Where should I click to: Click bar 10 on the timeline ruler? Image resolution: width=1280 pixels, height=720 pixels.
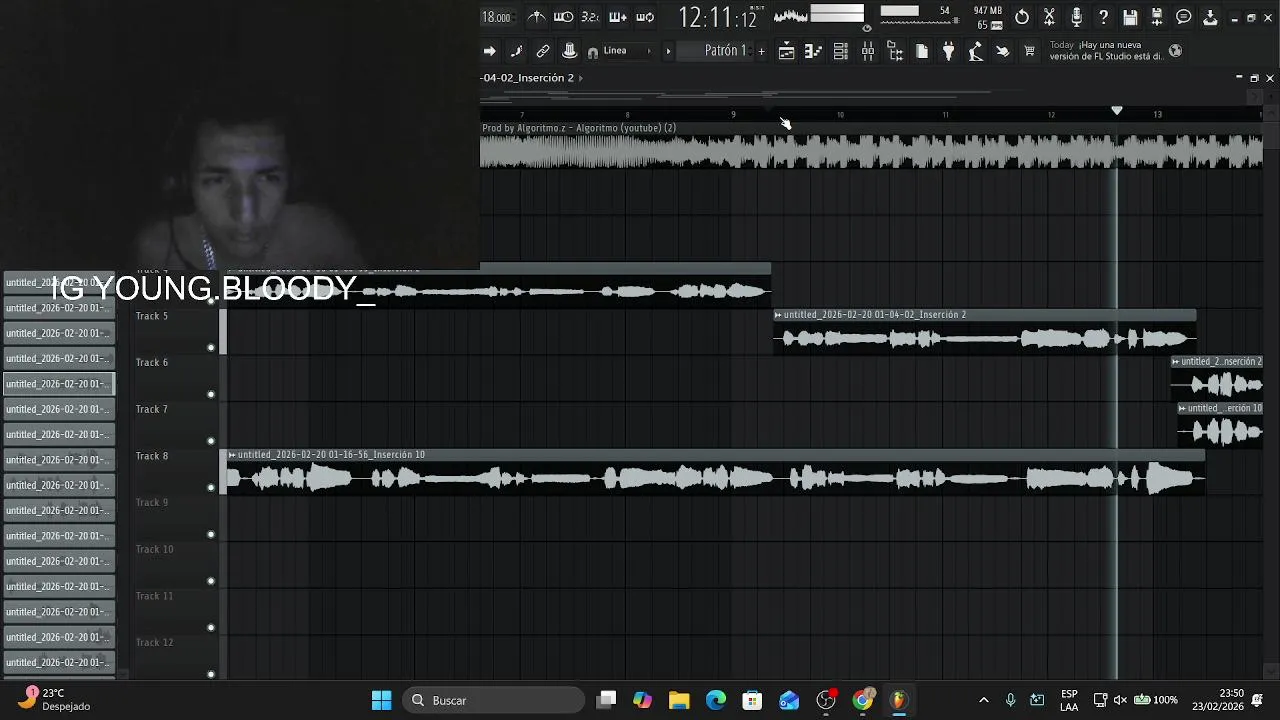coord(840,114)
